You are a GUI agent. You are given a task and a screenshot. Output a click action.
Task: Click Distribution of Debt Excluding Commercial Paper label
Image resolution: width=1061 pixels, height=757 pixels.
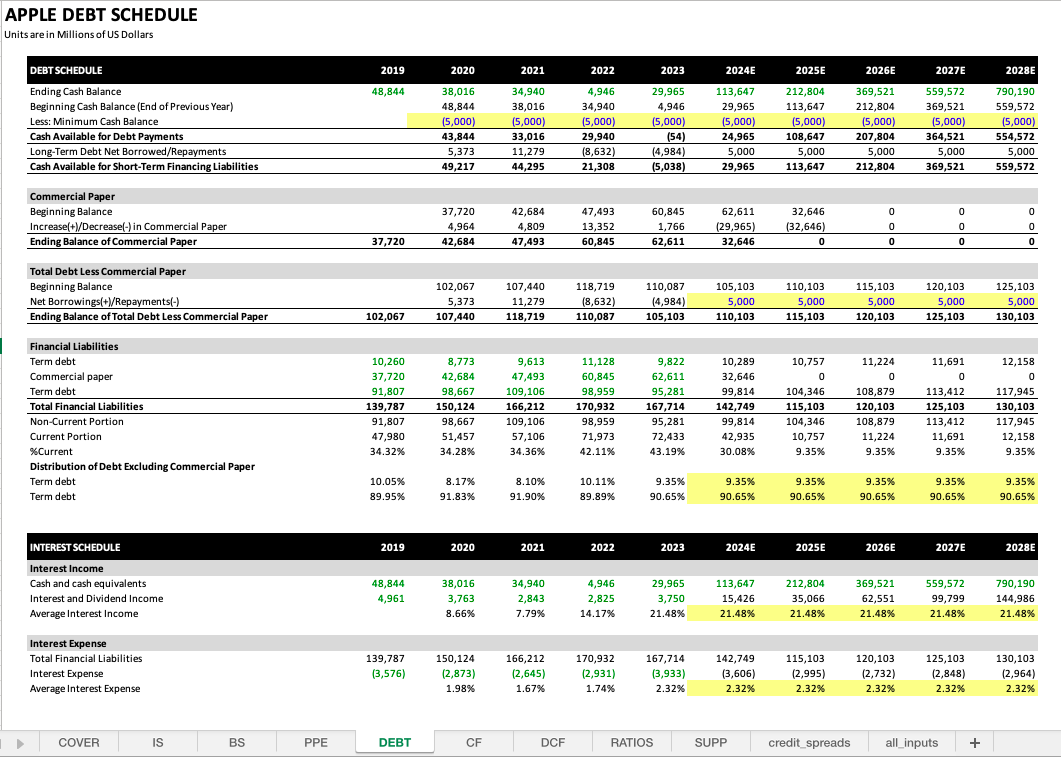pos(142,467)
